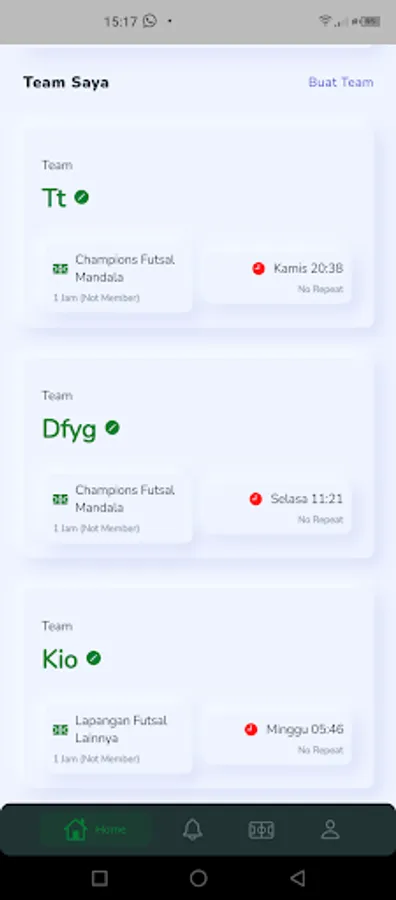Open the Dfyg team name

[x=69, y=429]
